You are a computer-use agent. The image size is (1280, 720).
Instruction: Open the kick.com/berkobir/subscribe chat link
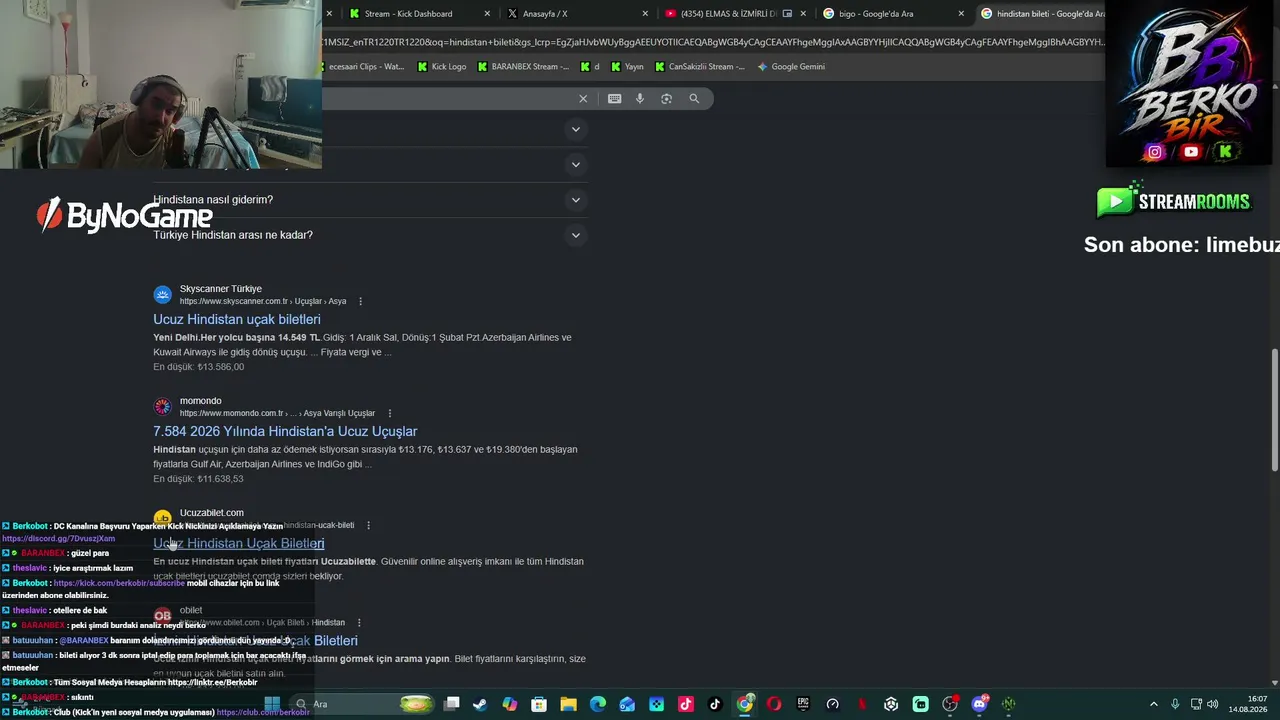[x=120, y=583]
